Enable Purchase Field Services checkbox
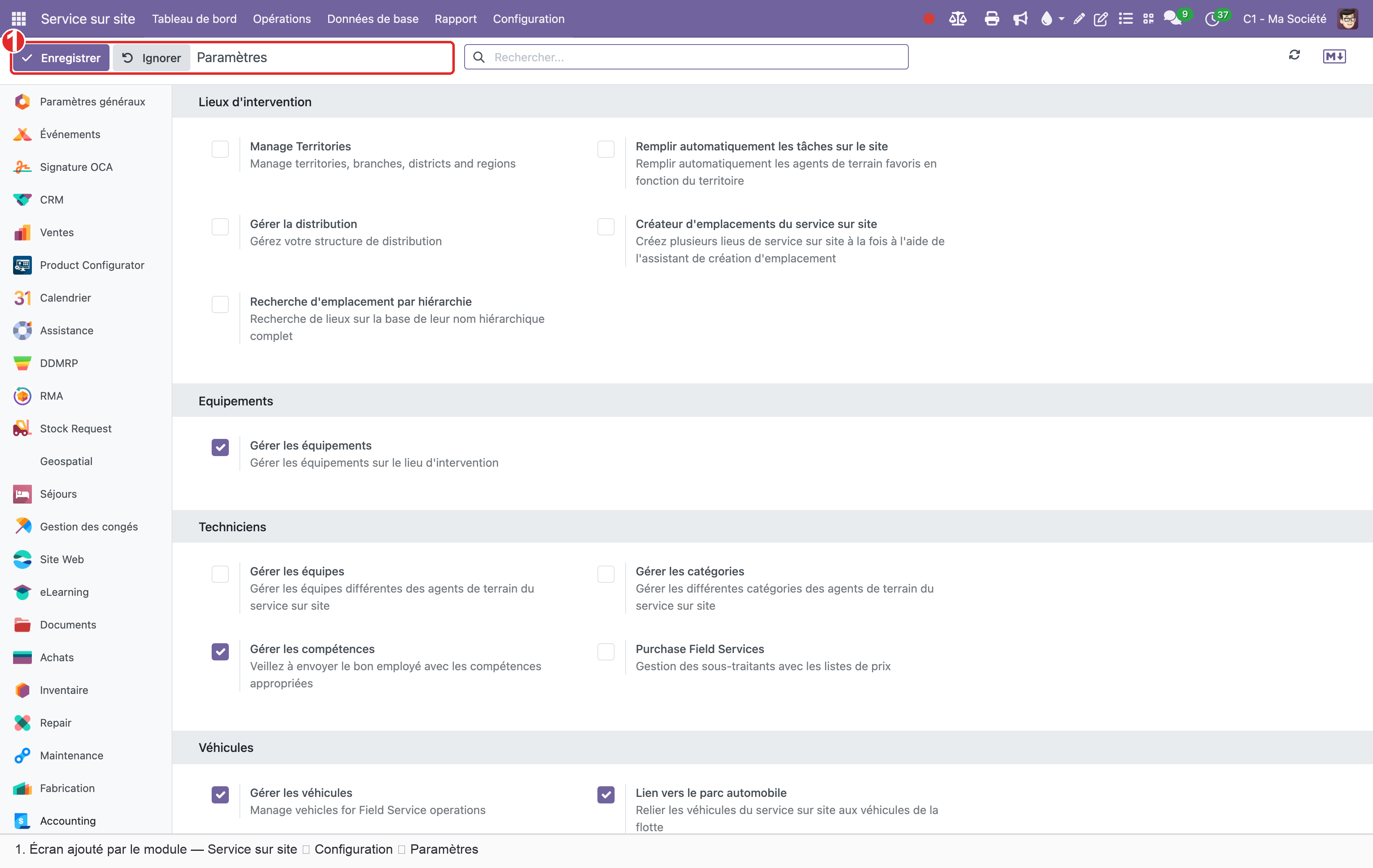The height and width of the screenshot is (868, 1373). pyautogui.click(x=606, y=651)
